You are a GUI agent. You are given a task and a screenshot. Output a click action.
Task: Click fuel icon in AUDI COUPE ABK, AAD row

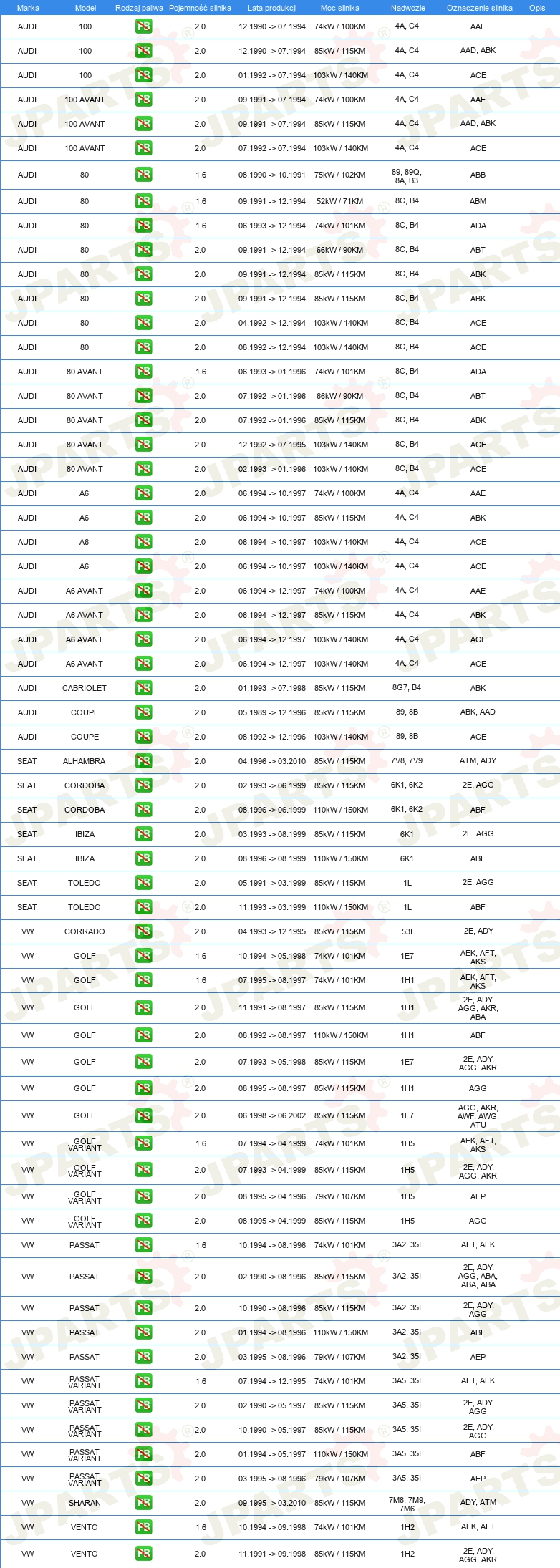click(x=143, y=712)
